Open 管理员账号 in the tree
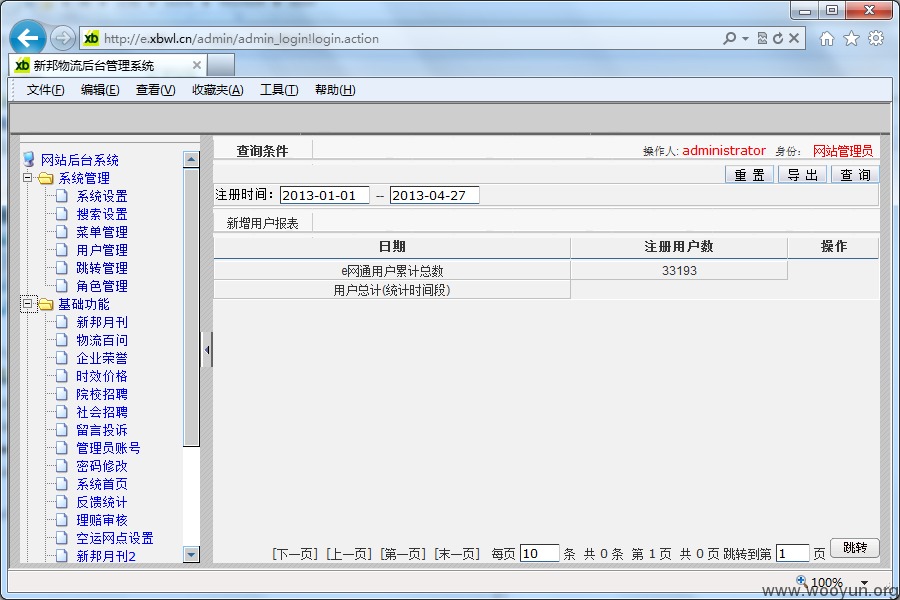900x600 pixels. [108, 448]
